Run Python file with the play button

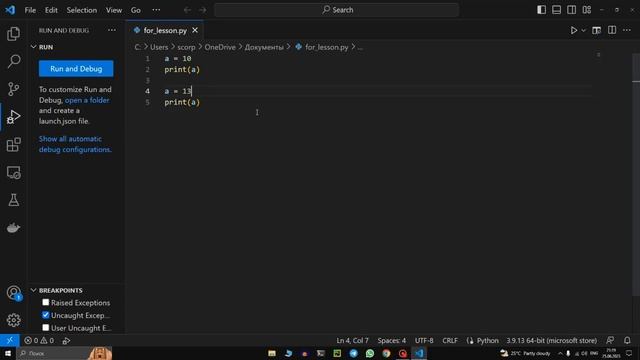click(573, 30)
